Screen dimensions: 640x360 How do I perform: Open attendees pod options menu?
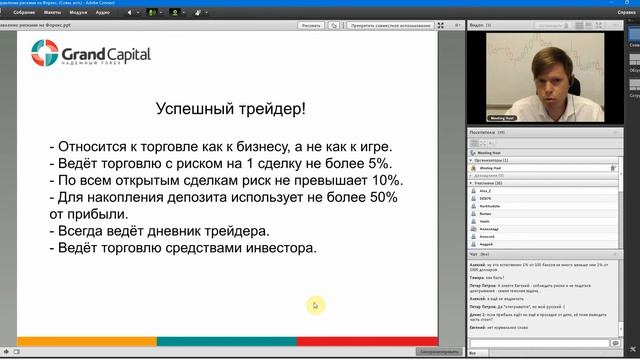click(616, 133)
